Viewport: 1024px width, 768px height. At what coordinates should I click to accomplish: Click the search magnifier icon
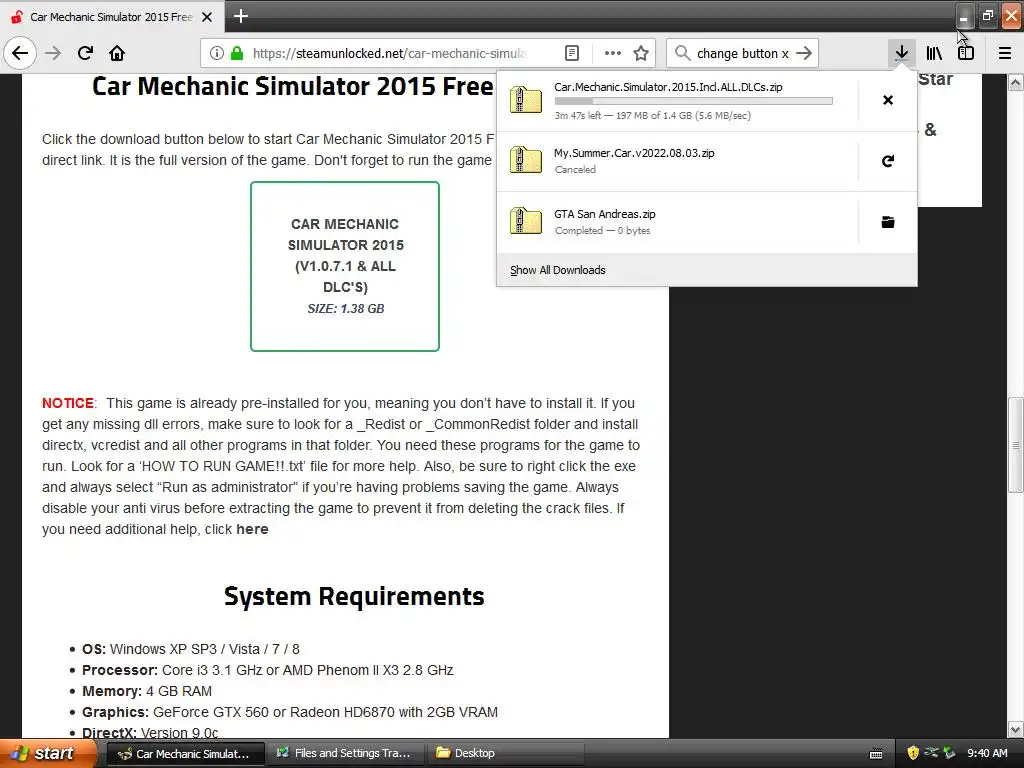682,53
